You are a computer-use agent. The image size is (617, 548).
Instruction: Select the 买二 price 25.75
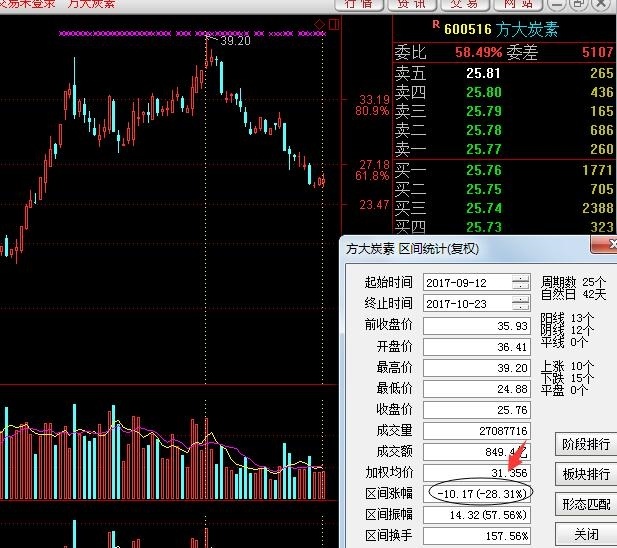[x=484, y=189]
